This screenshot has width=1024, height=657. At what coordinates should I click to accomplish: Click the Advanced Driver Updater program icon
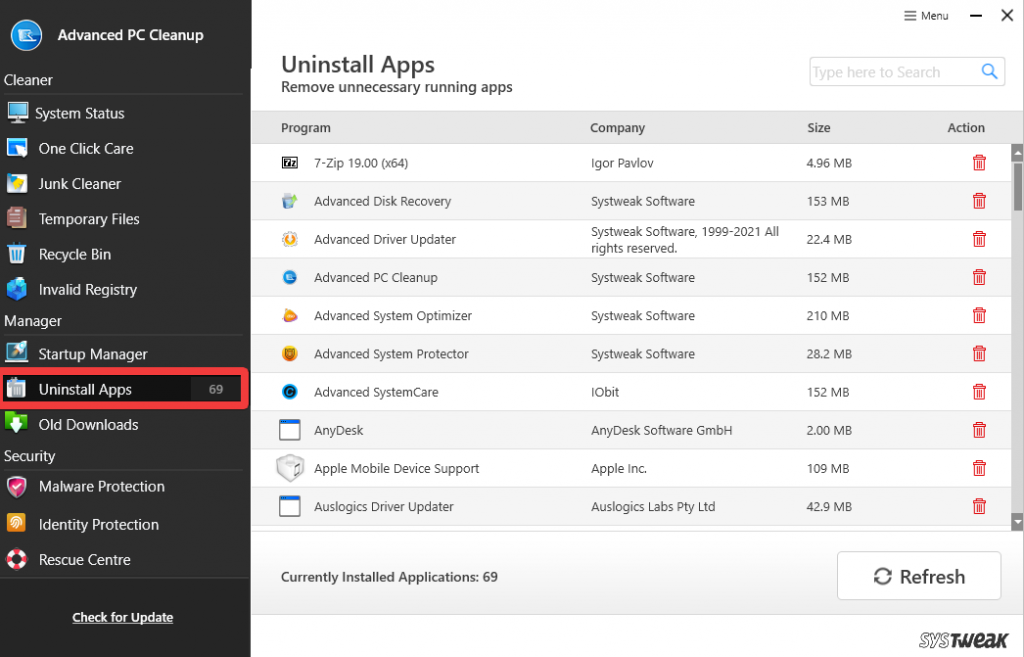[x=289, y=239]
